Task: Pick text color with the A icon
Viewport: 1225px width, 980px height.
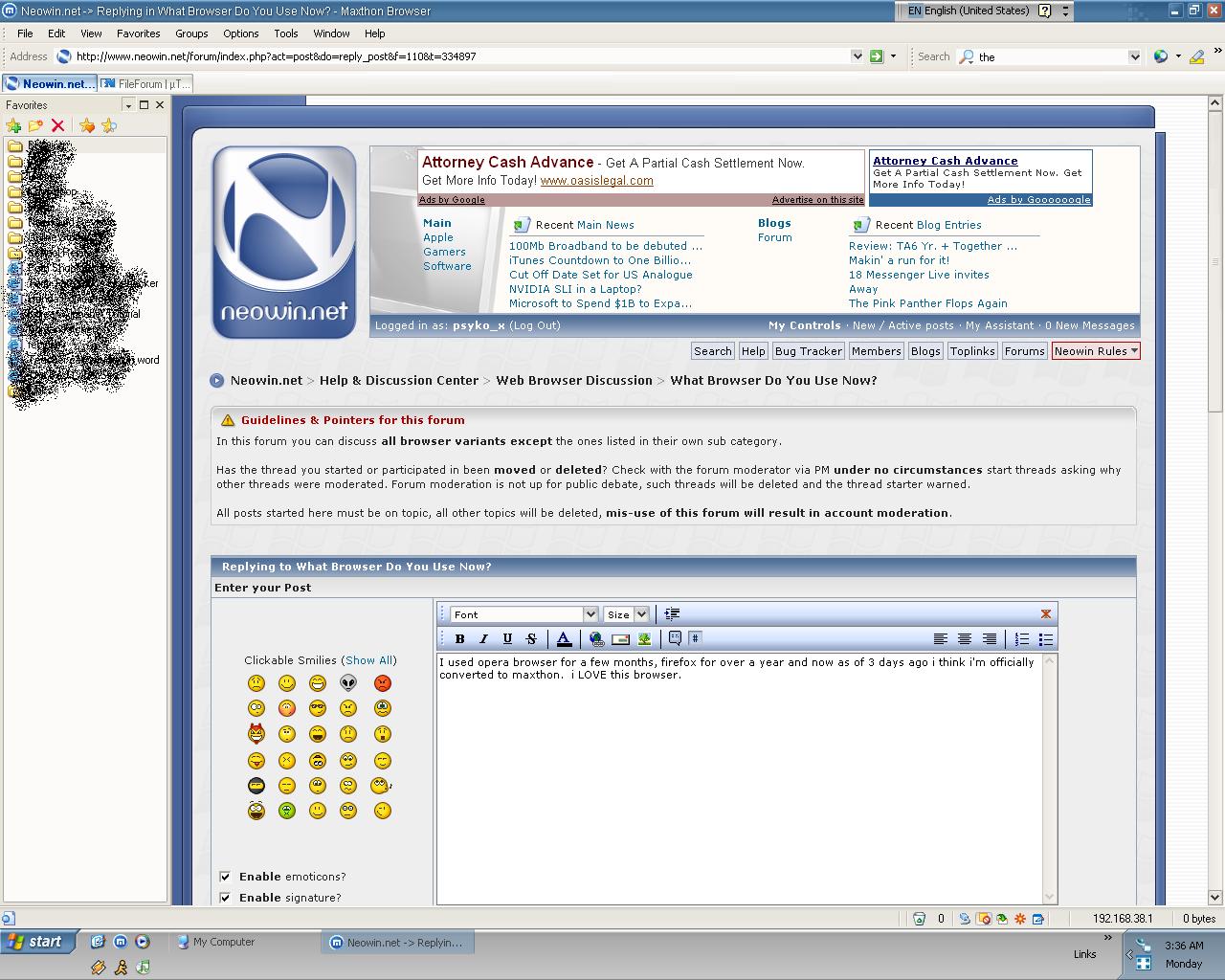Action: pos(564,639)
